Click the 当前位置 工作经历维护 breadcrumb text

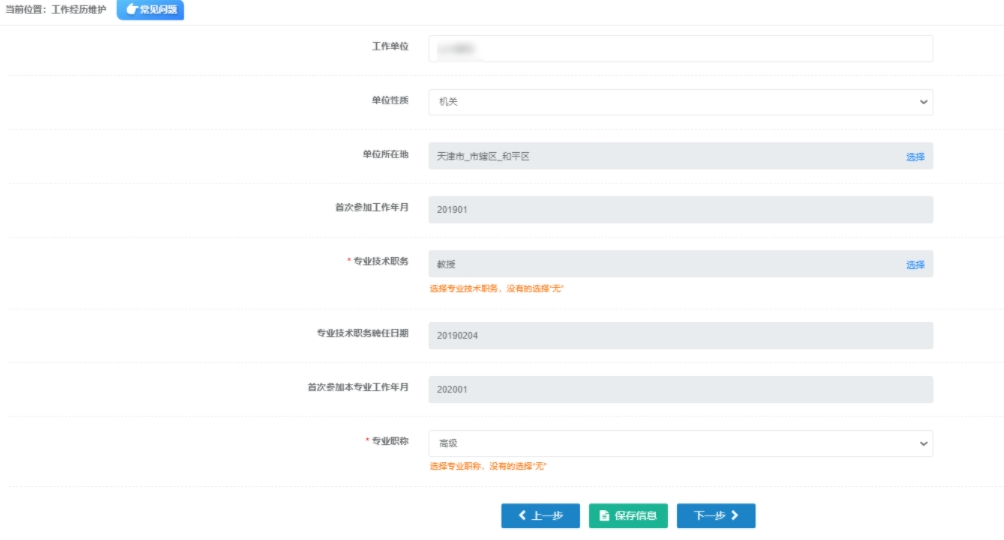coord(56,9)
